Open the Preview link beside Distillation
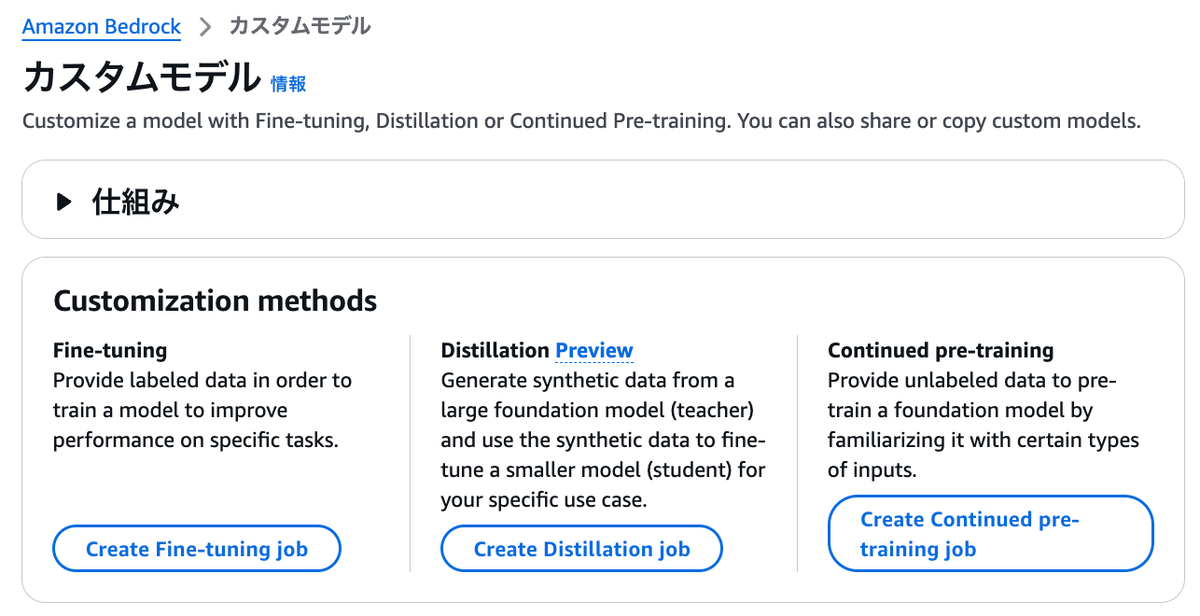The width and height of the screenshot is (1200, 616). [594, 350]
